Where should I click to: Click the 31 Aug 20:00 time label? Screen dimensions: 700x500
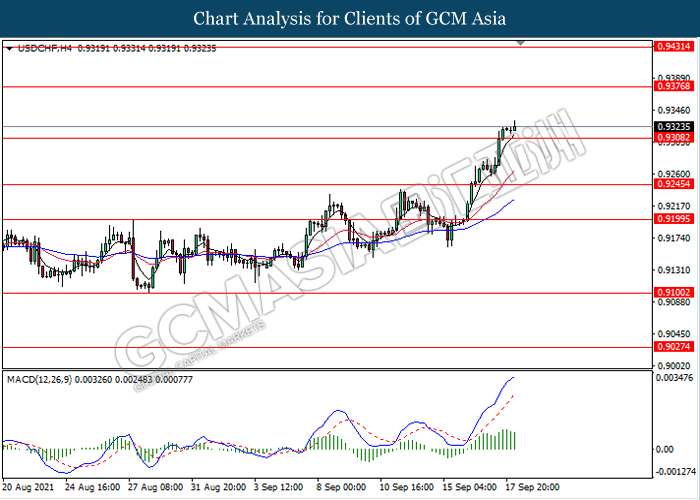[218, 487]
